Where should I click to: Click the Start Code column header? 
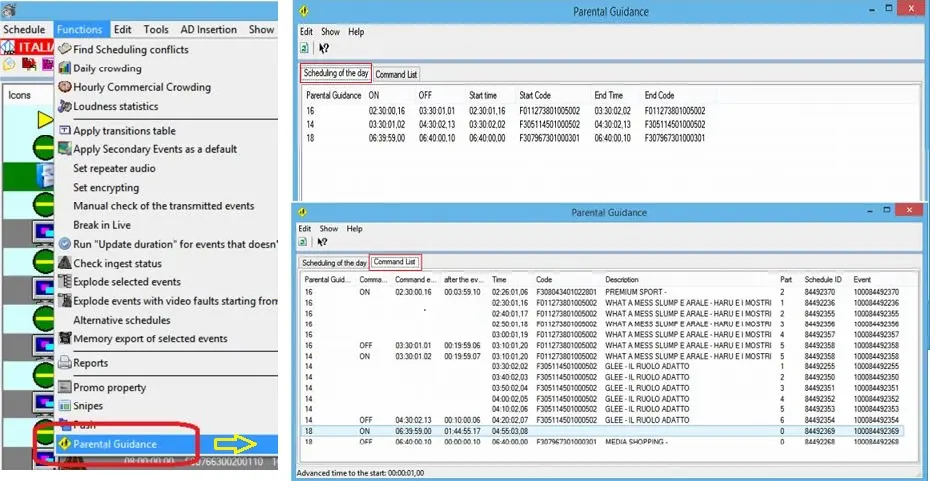(535, 95)
